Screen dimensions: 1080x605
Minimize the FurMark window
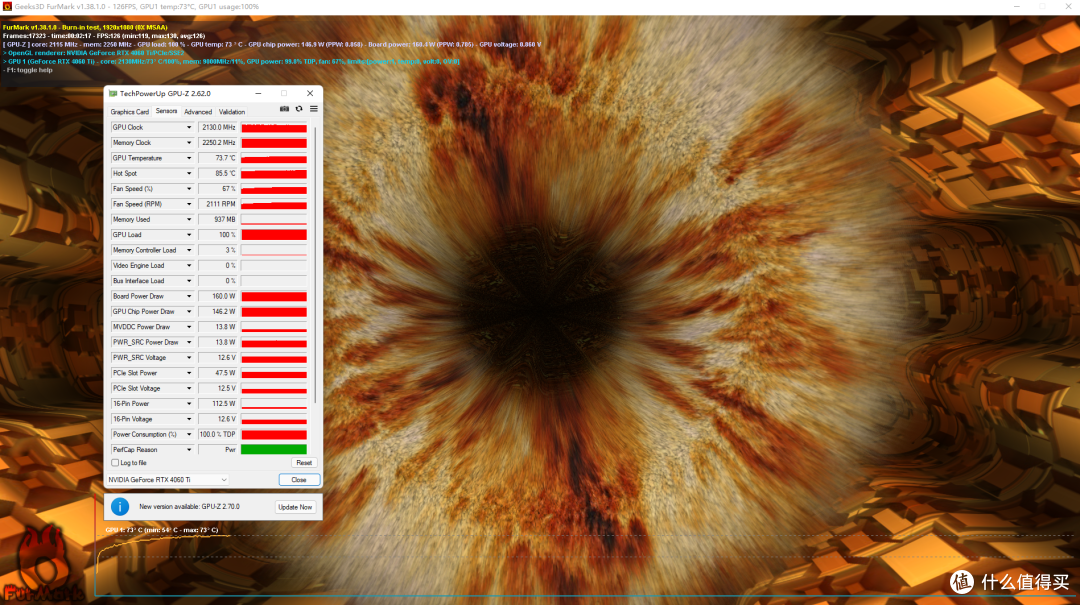[1017, 6]
